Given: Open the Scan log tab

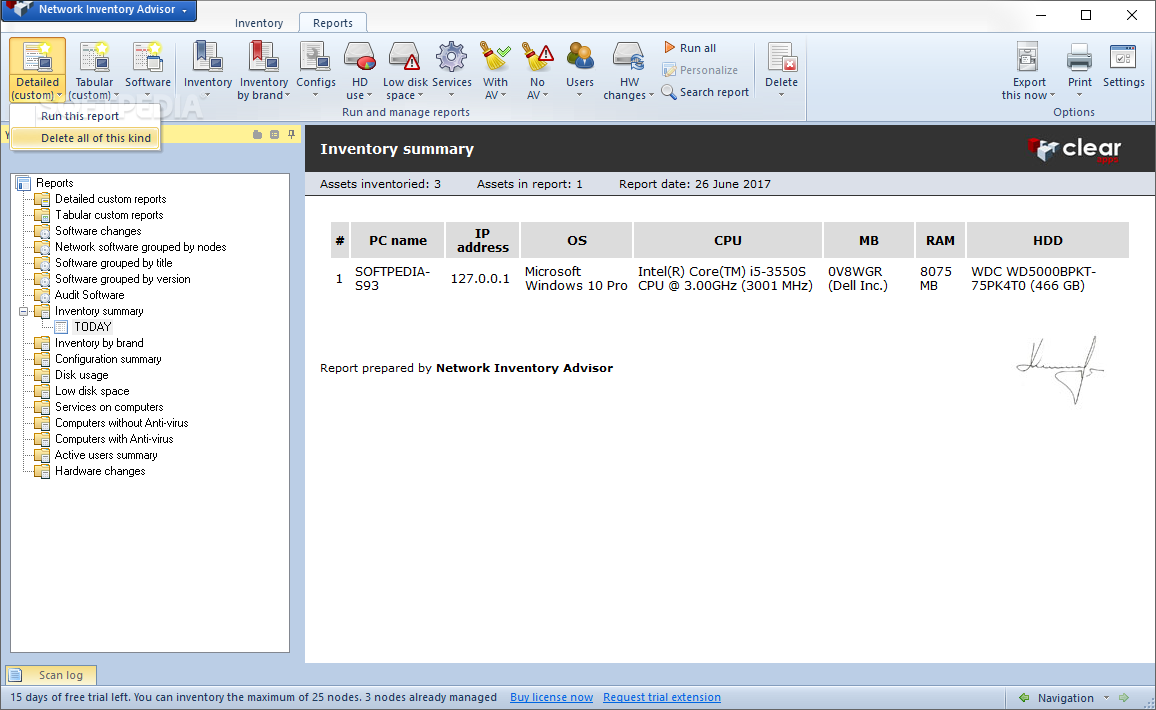Looking at the screenshot, I should click(51, 675).
